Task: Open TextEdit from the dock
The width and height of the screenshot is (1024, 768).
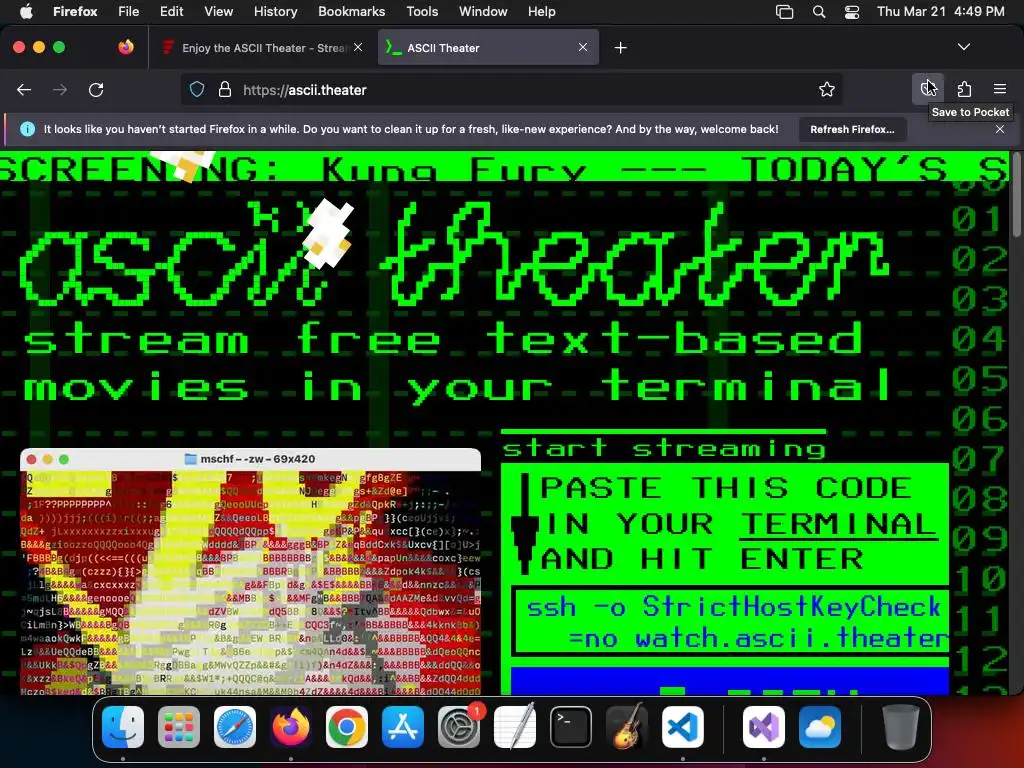Action: coord(515,727)
